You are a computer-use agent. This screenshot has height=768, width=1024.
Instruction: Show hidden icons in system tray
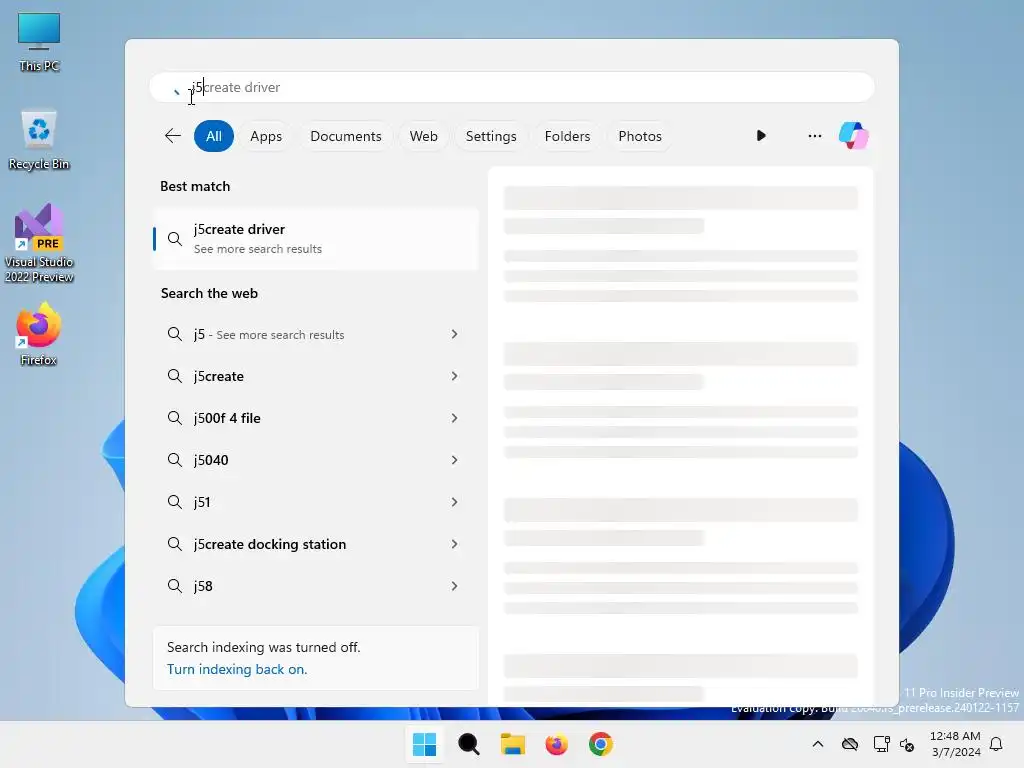coord(818,744)
